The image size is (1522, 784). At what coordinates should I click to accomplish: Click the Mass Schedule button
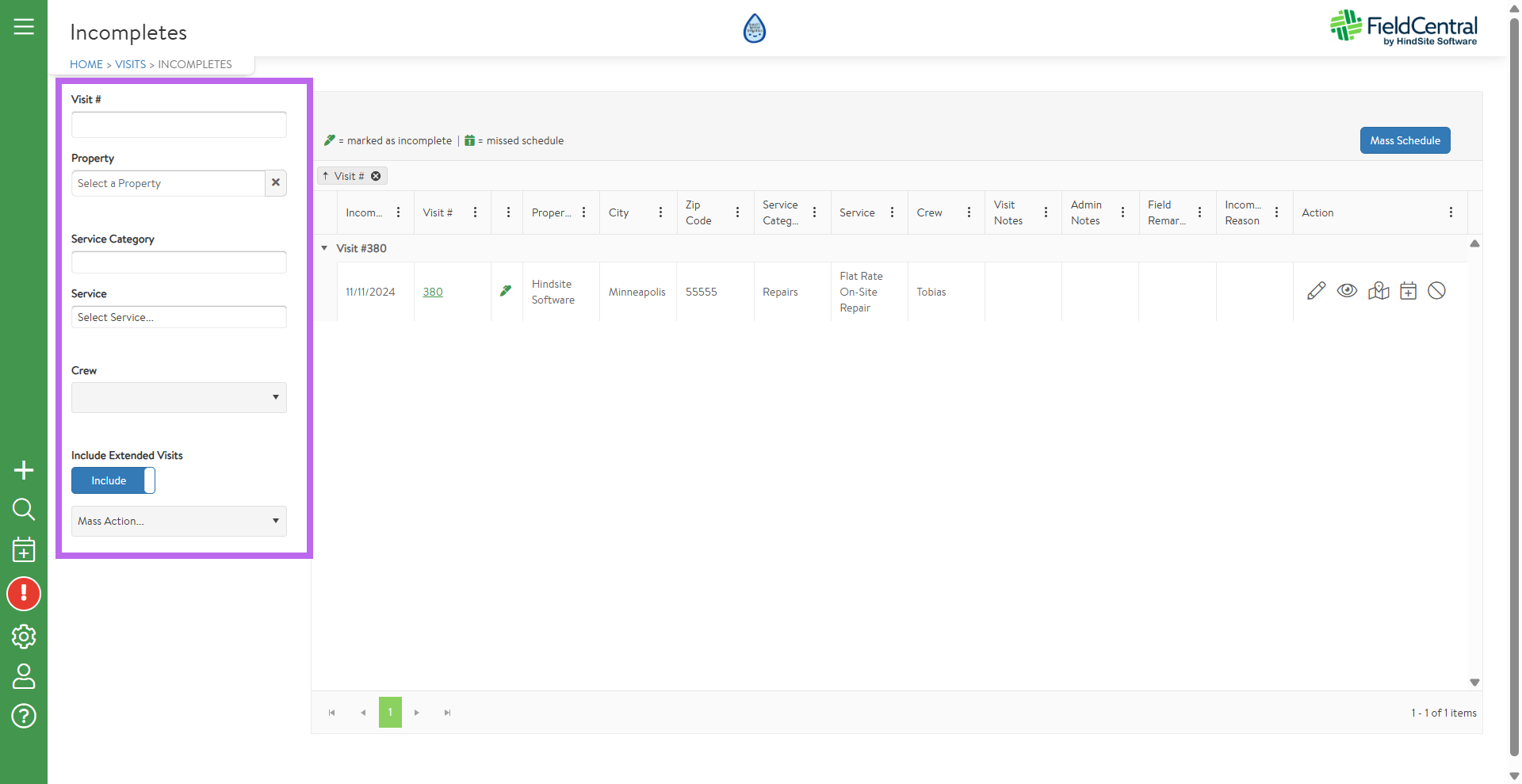coord(1405,140)
